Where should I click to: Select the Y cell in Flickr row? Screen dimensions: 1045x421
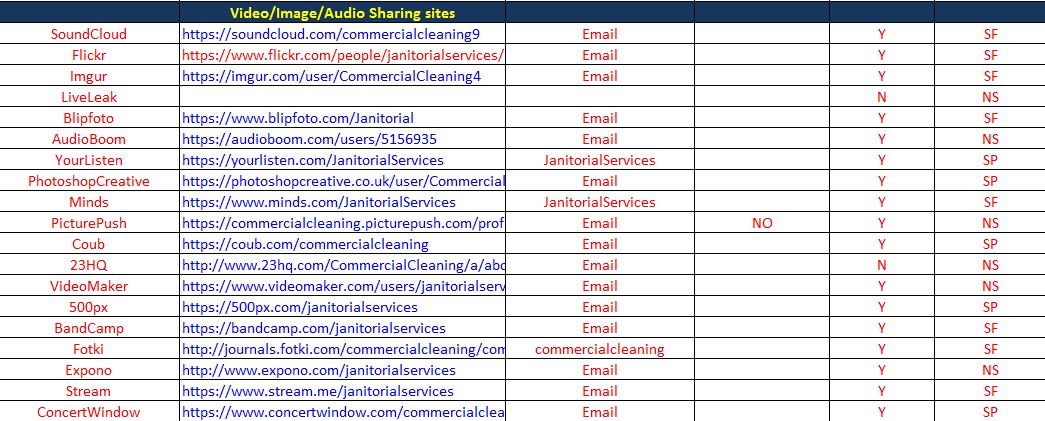pyautogui.click(x=882, y=55)
